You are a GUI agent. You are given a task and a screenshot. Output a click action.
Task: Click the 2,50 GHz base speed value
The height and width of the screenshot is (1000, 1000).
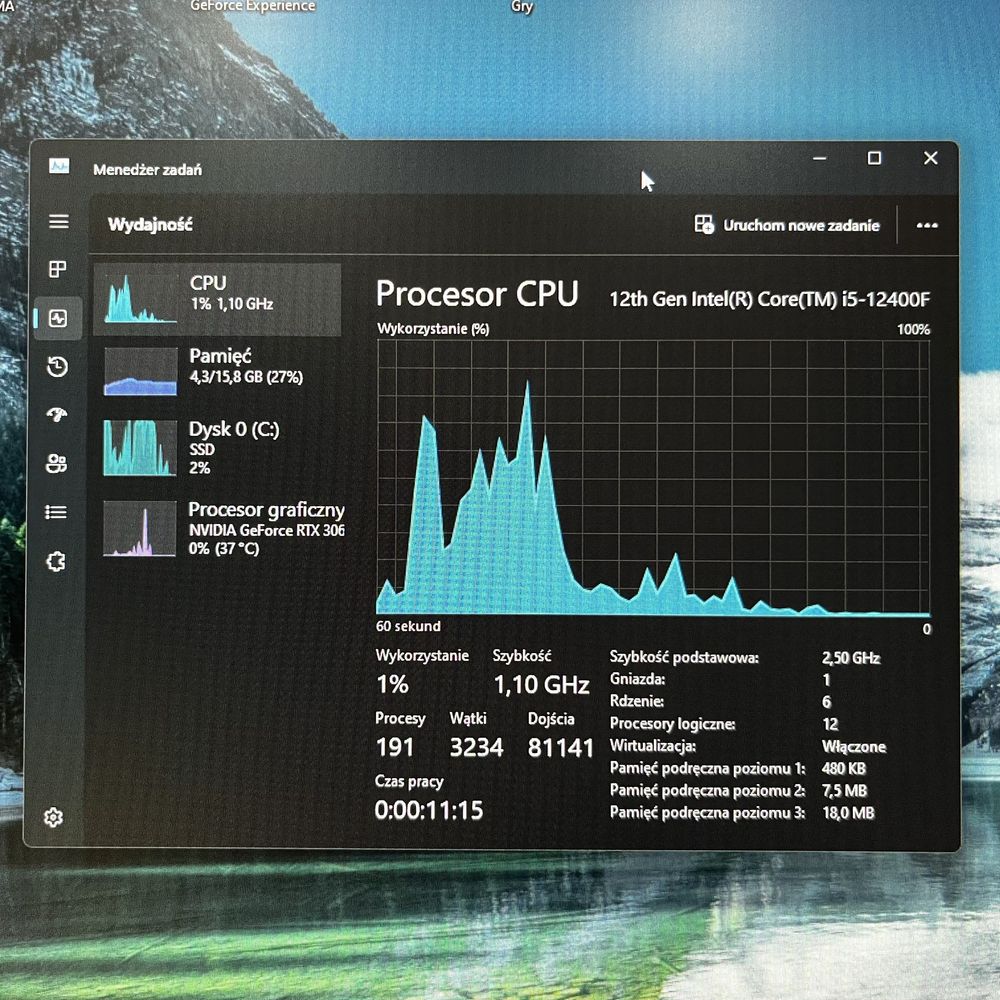[x=851, y=658]
